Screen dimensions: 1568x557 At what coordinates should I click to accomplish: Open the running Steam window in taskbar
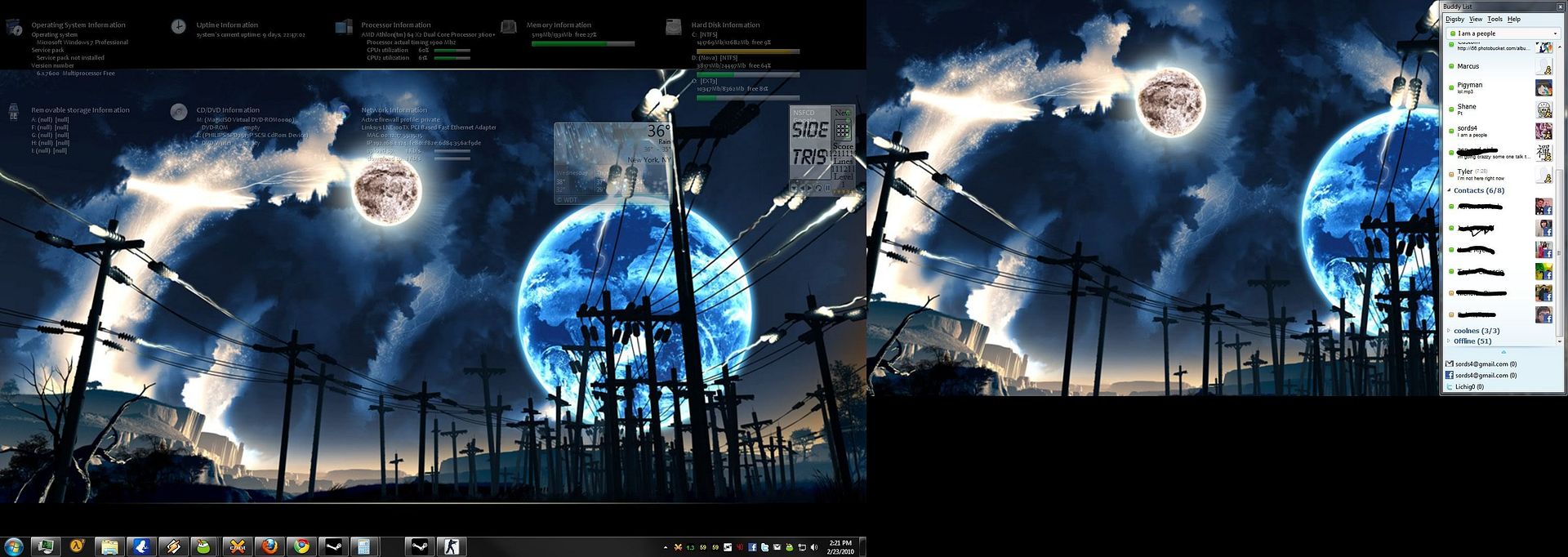[x=419, y=546]
